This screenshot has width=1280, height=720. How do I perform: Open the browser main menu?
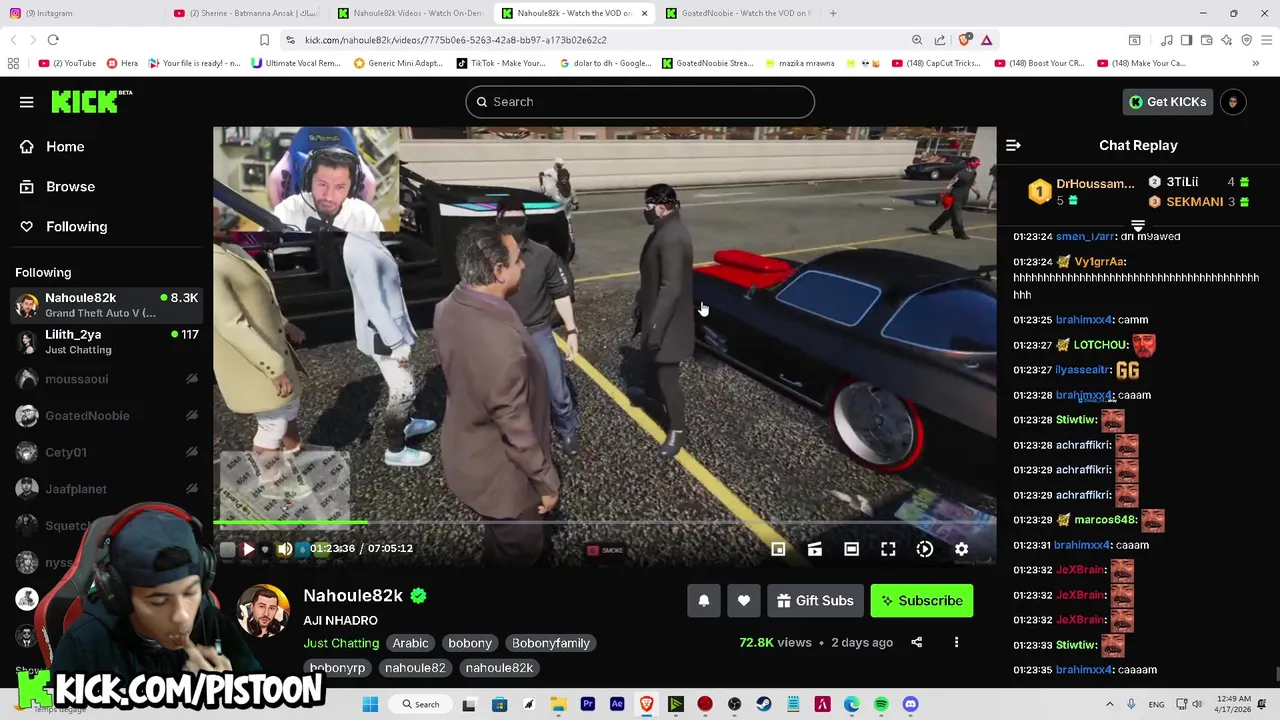coord(1267,40)
